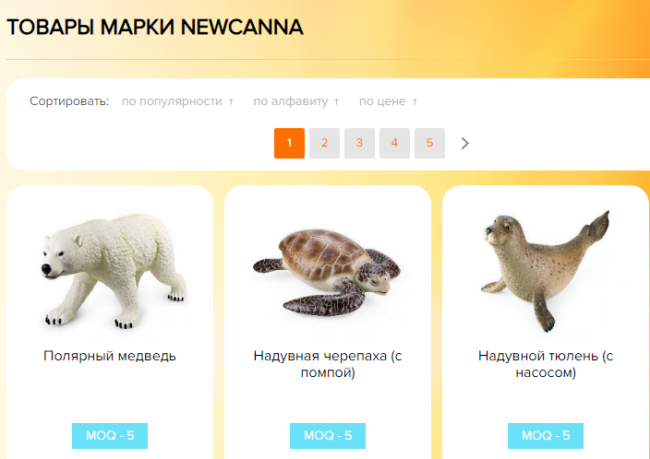Select pagination page 1
650x459 pixels.
289,143
